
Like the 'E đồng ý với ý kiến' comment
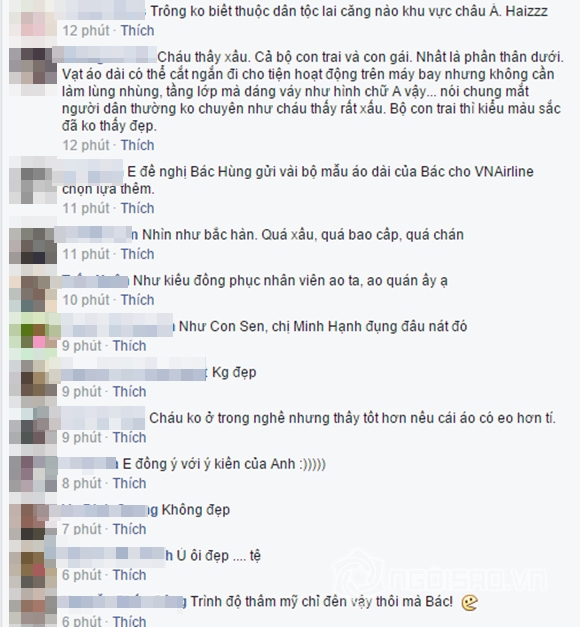[x=129, y=483]
